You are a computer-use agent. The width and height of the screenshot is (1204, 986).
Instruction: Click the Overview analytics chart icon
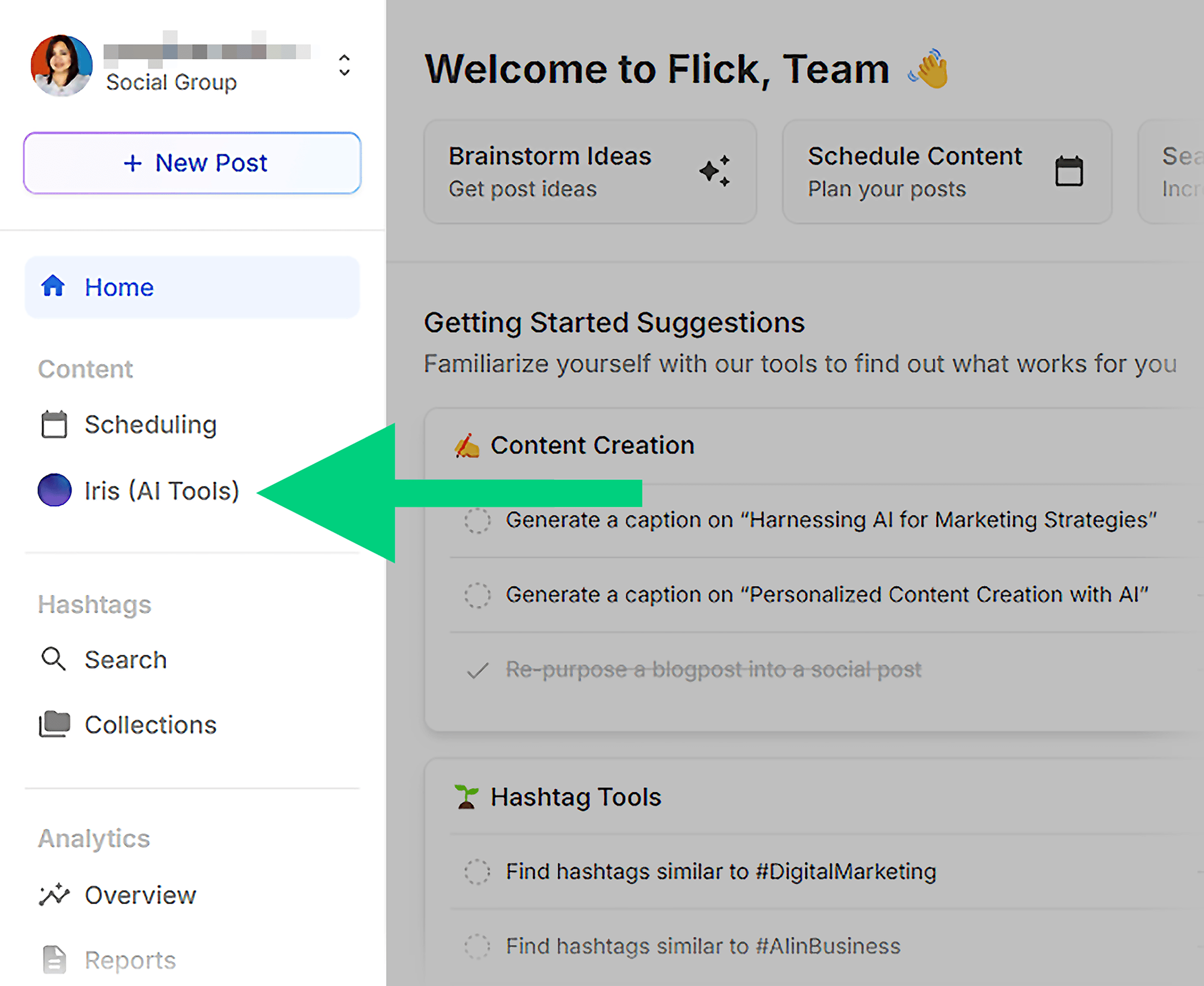pos(54,894)
